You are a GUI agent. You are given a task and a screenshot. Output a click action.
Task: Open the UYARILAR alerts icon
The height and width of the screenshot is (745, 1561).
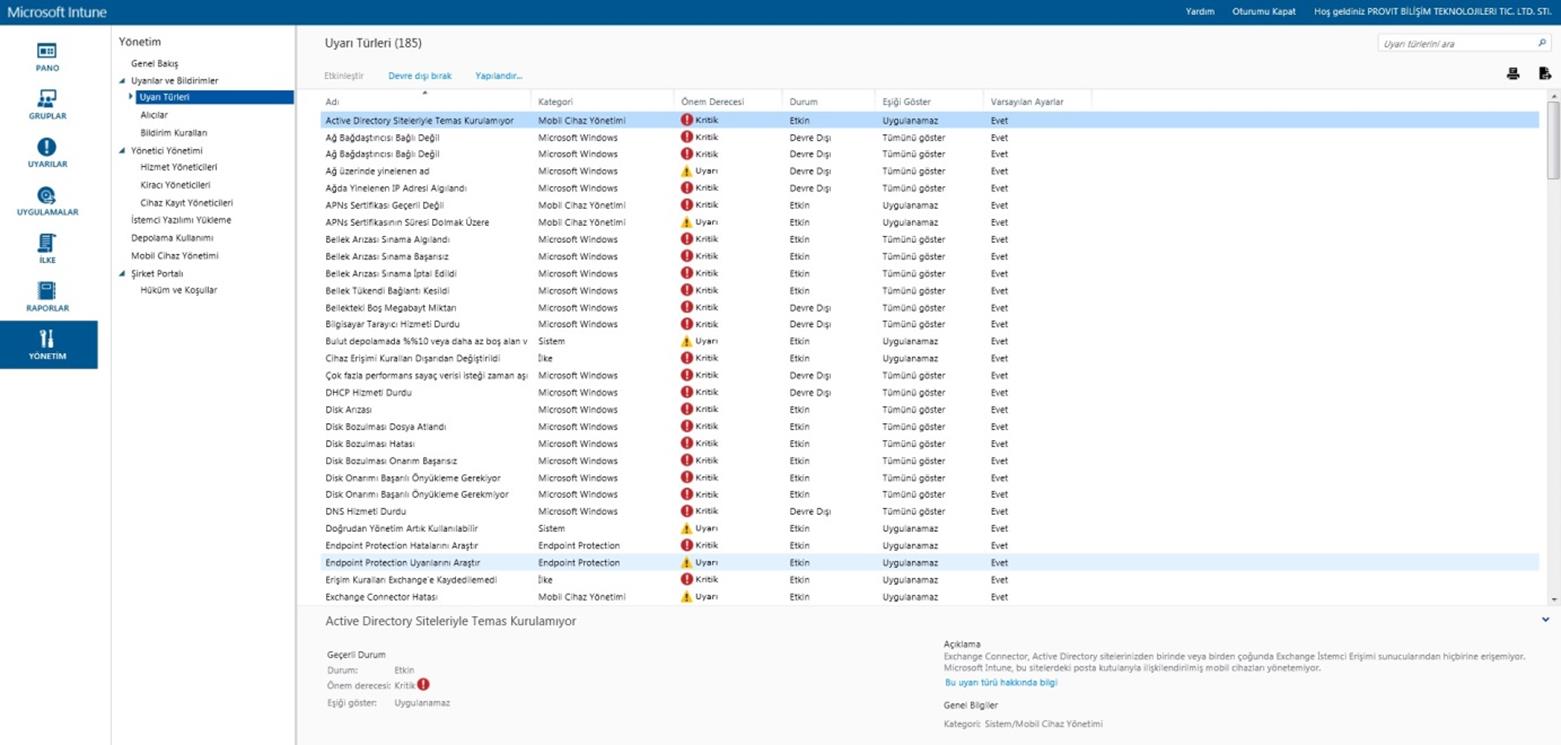(47, 147)
